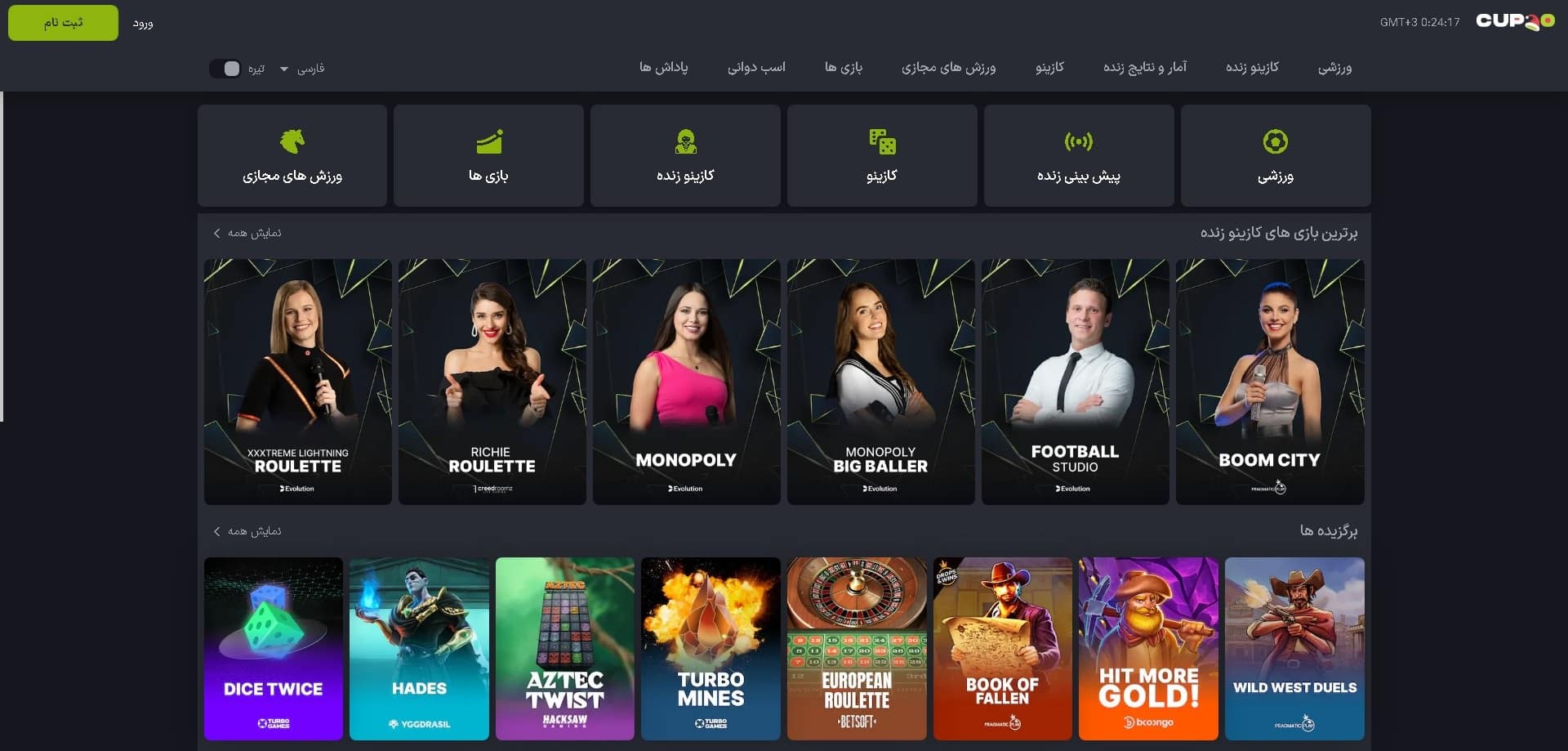Open the live betting broadcast icon
Viewport: 1568px width, 751px height.
click(x=1078, y=141)
